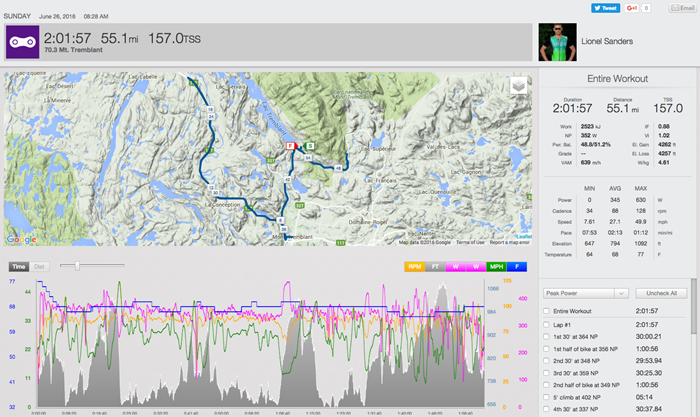Click the Email share button

point(683,8)
